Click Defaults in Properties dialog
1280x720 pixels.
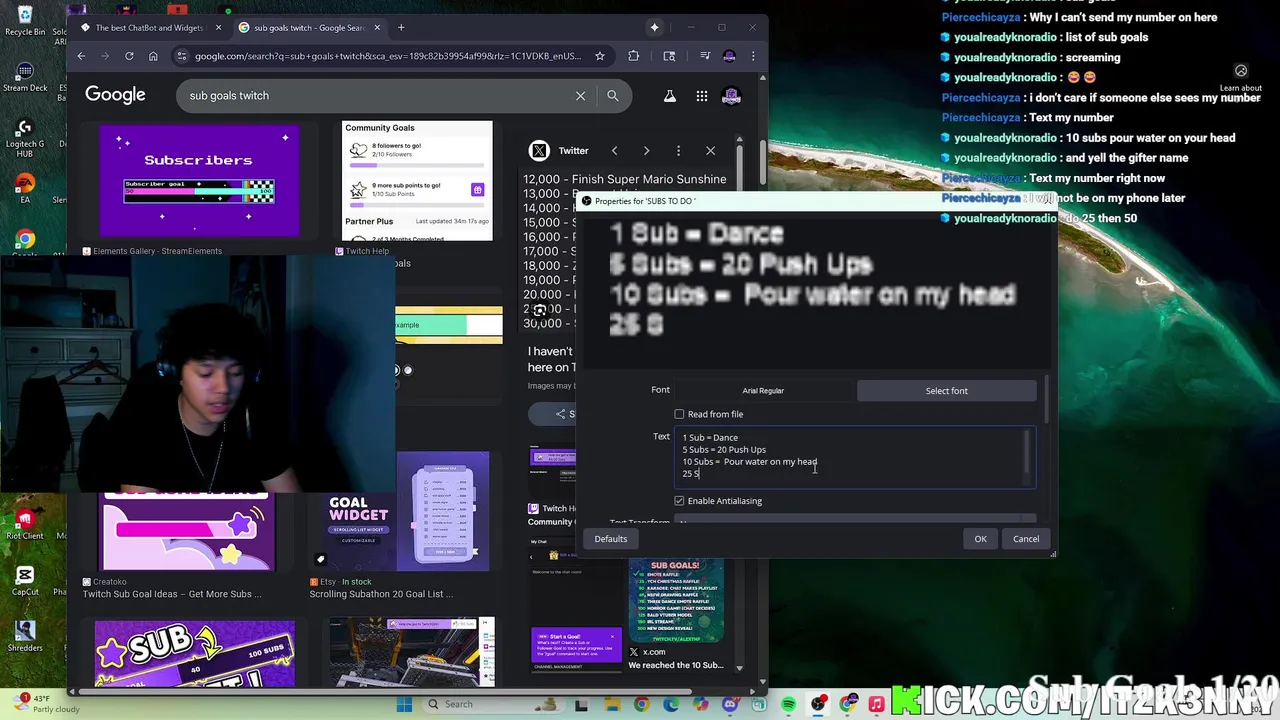[x=611, y=539]
